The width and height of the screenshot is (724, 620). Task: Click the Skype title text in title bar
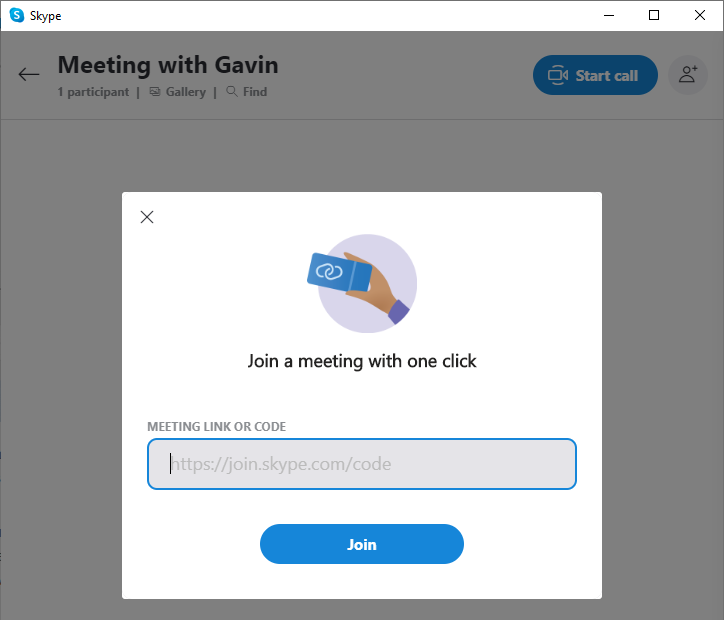[46, 15]
